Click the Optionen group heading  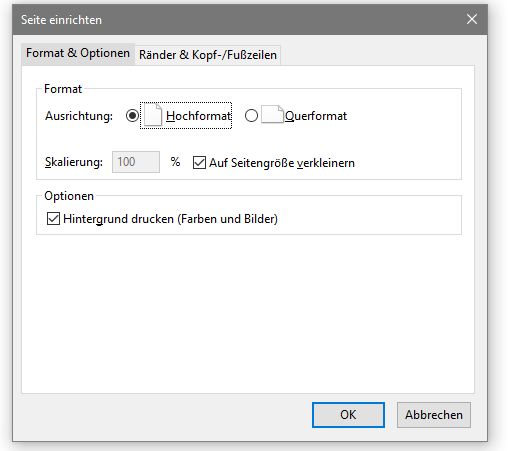[69, 196]
